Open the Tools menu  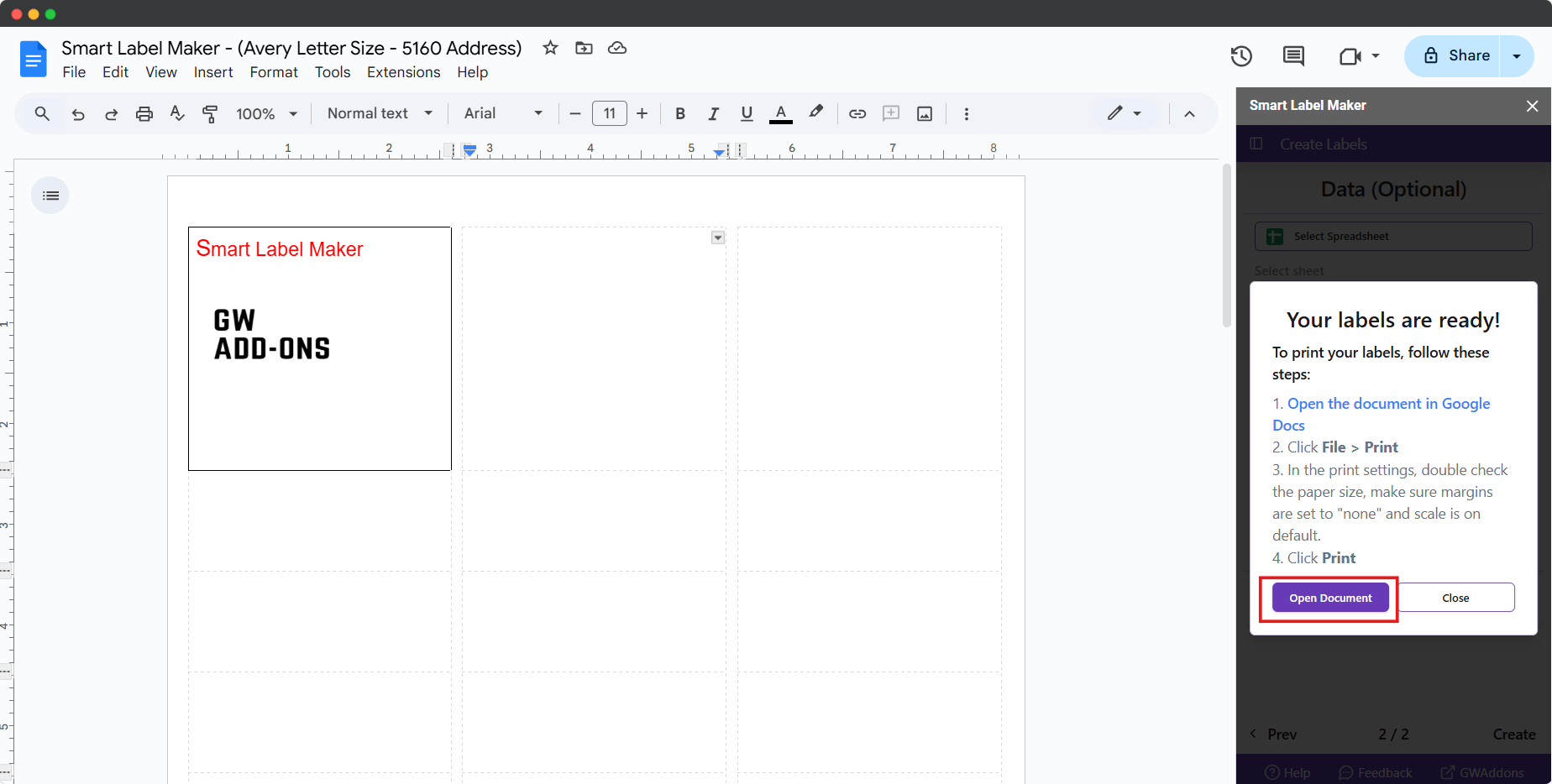(x=333, y=72)
